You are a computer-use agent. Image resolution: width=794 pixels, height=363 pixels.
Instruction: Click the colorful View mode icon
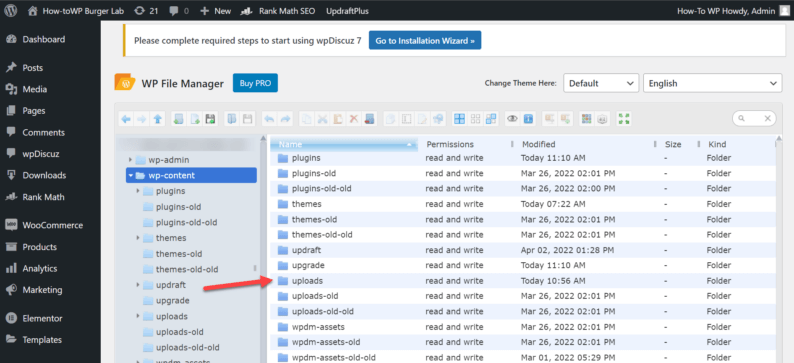click(x=586, y=119)
